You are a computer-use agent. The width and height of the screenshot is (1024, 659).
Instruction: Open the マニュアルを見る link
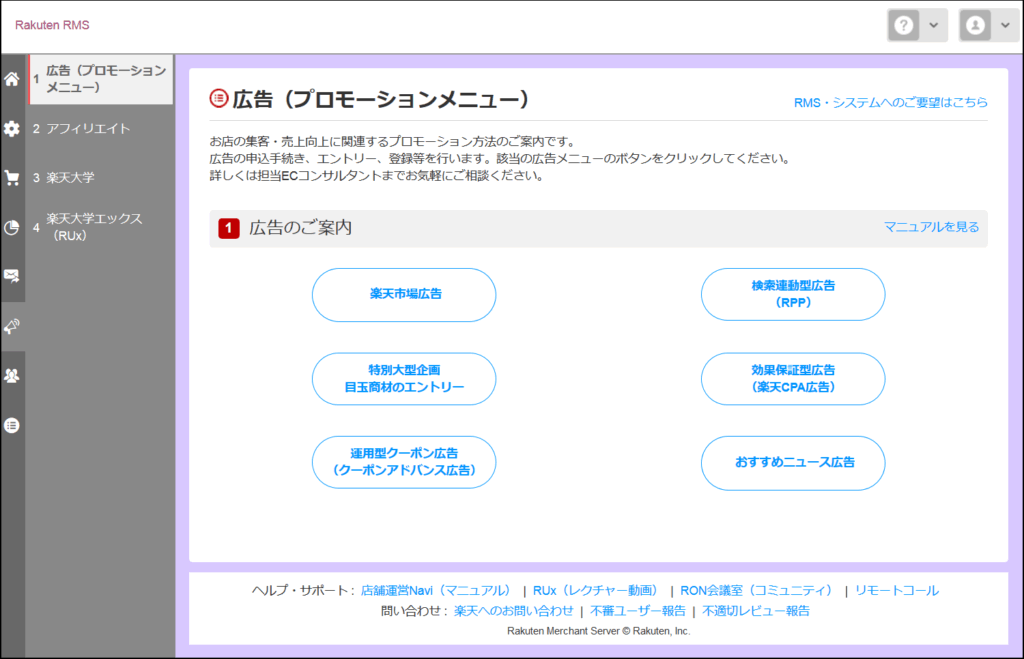[x=931, y=227]
